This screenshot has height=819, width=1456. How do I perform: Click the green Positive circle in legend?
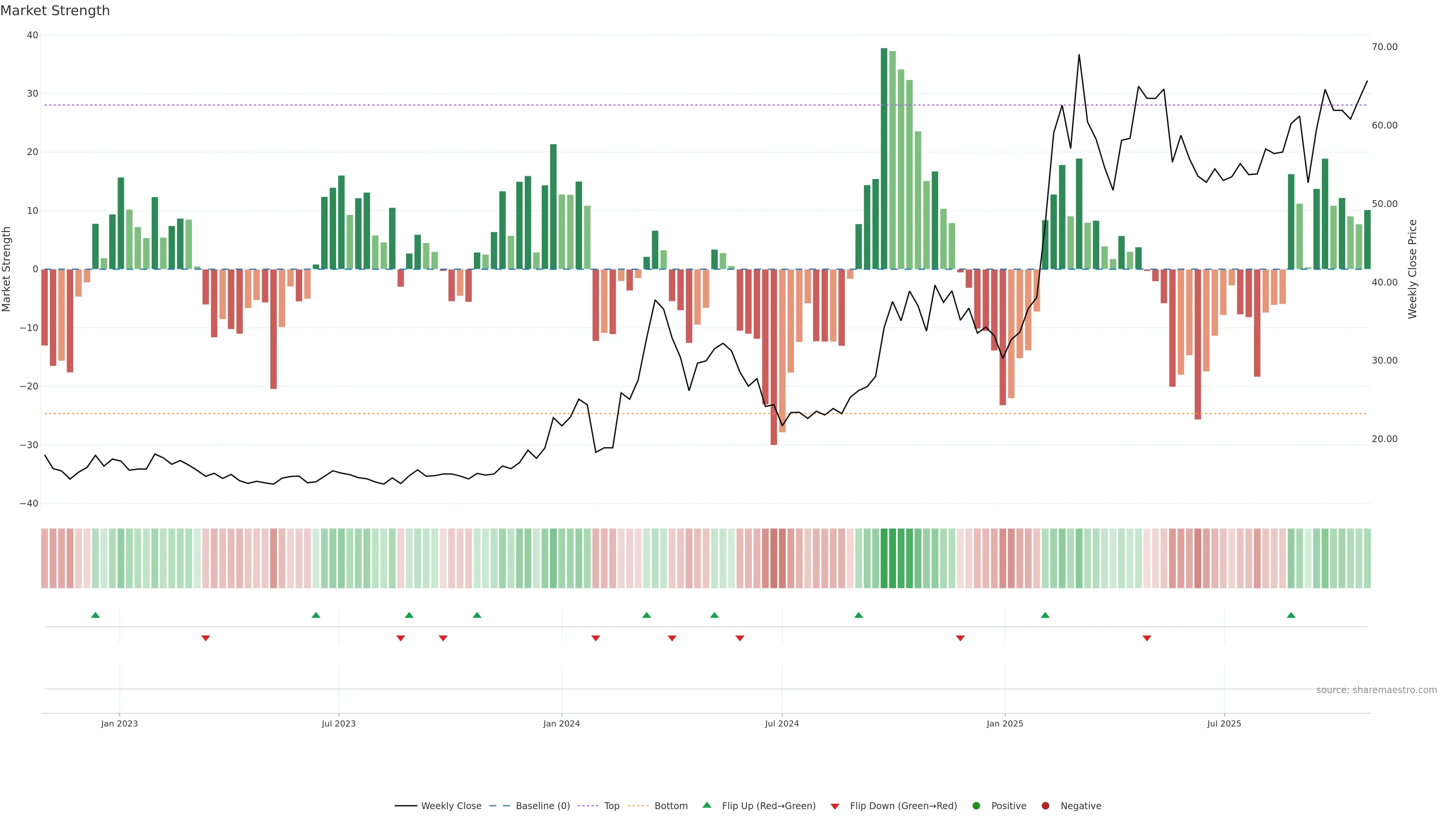point(976,805)
